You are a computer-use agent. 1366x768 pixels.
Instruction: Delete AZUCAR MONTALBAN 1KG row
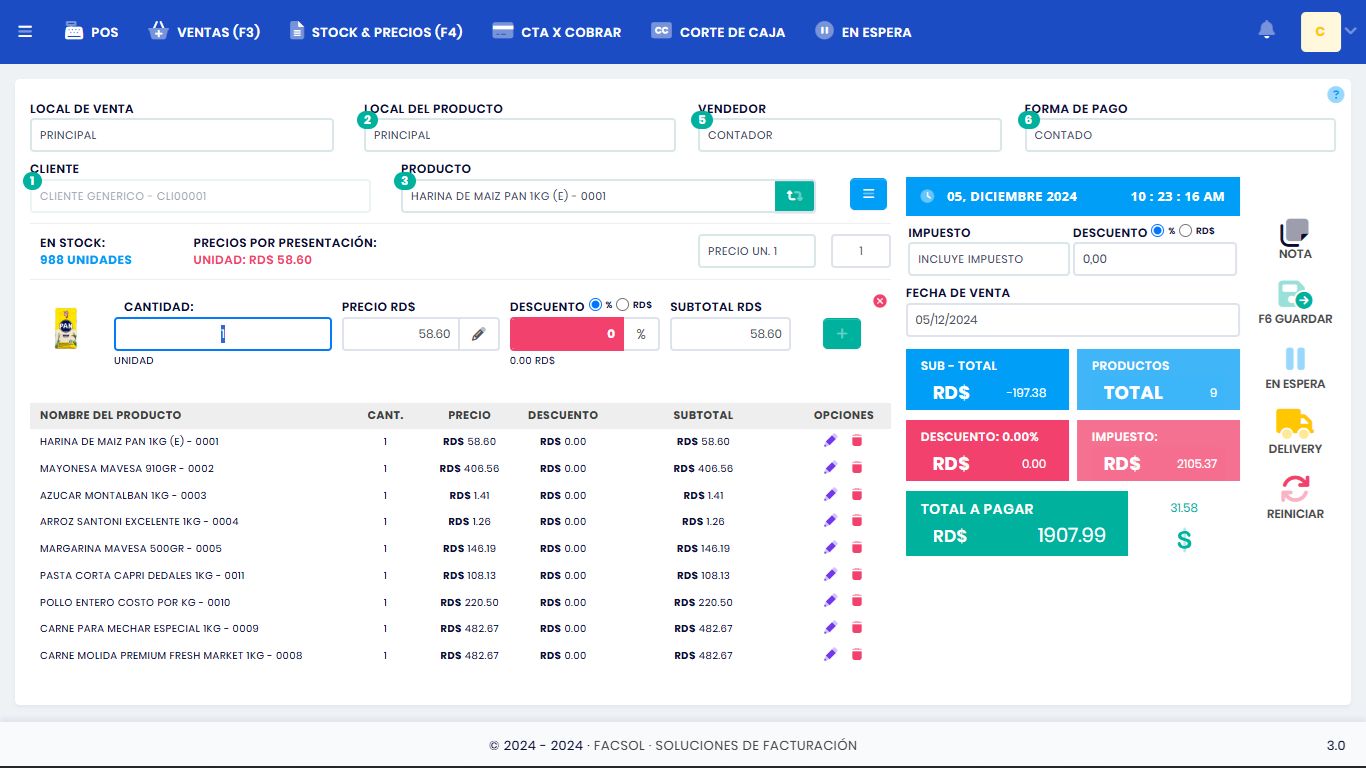(x=856, y=495)
